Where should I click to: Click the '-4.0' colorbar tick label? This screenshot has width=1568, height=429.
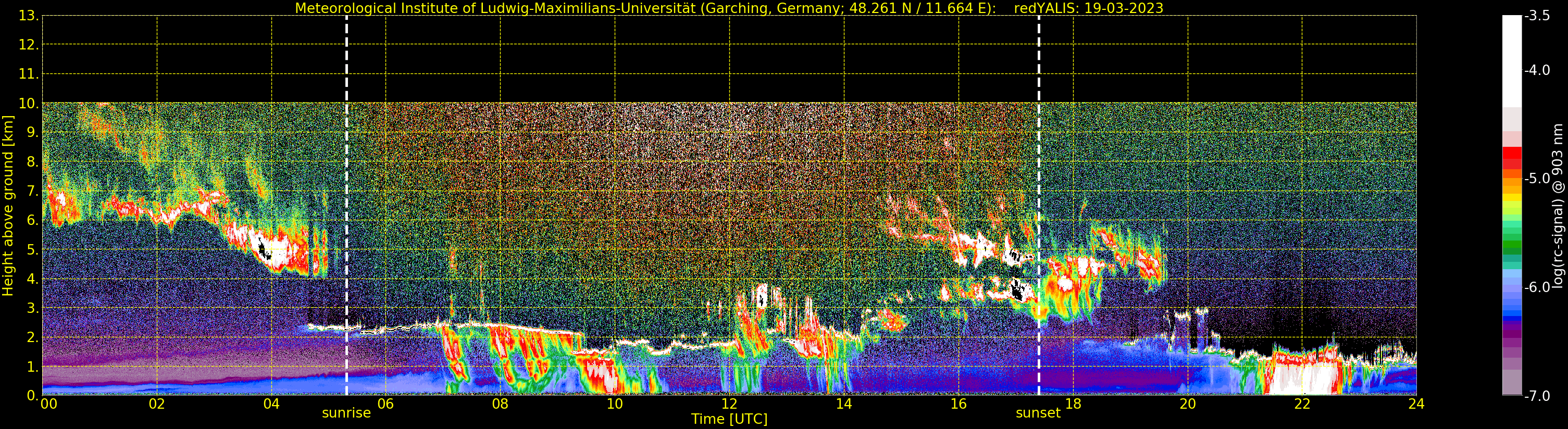click(x=1537, y=70)
